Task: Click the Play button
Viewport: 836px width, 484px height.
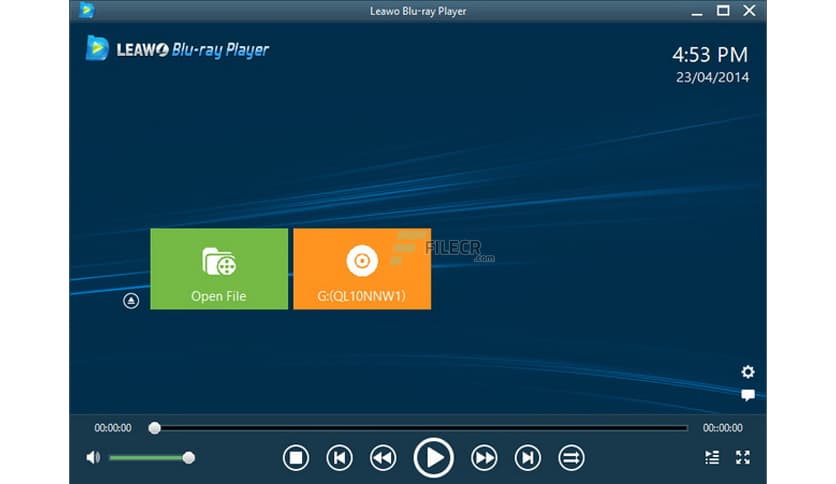Action: [x=433, y=457]
